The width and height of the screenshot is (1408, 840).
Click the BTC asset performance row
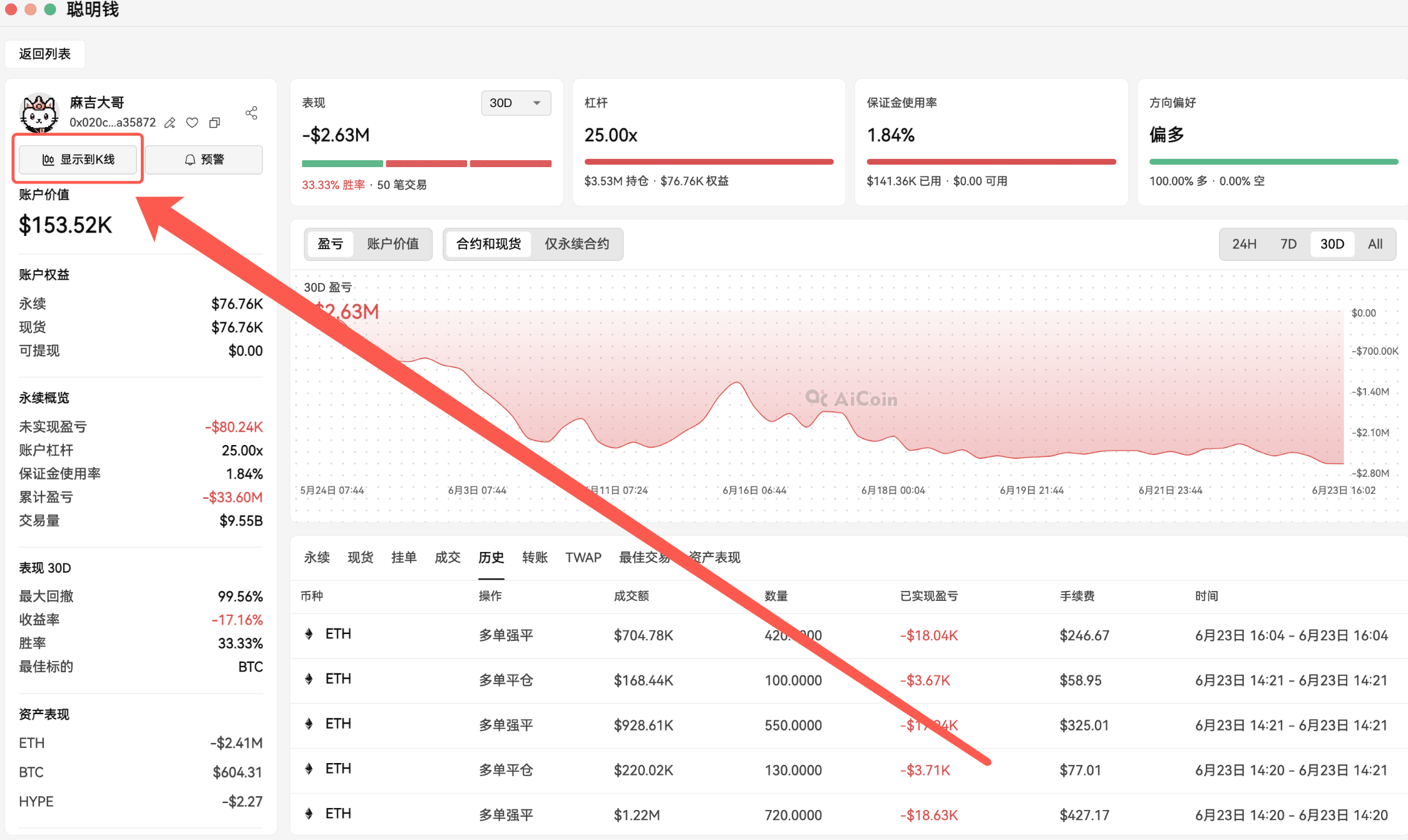141,772
